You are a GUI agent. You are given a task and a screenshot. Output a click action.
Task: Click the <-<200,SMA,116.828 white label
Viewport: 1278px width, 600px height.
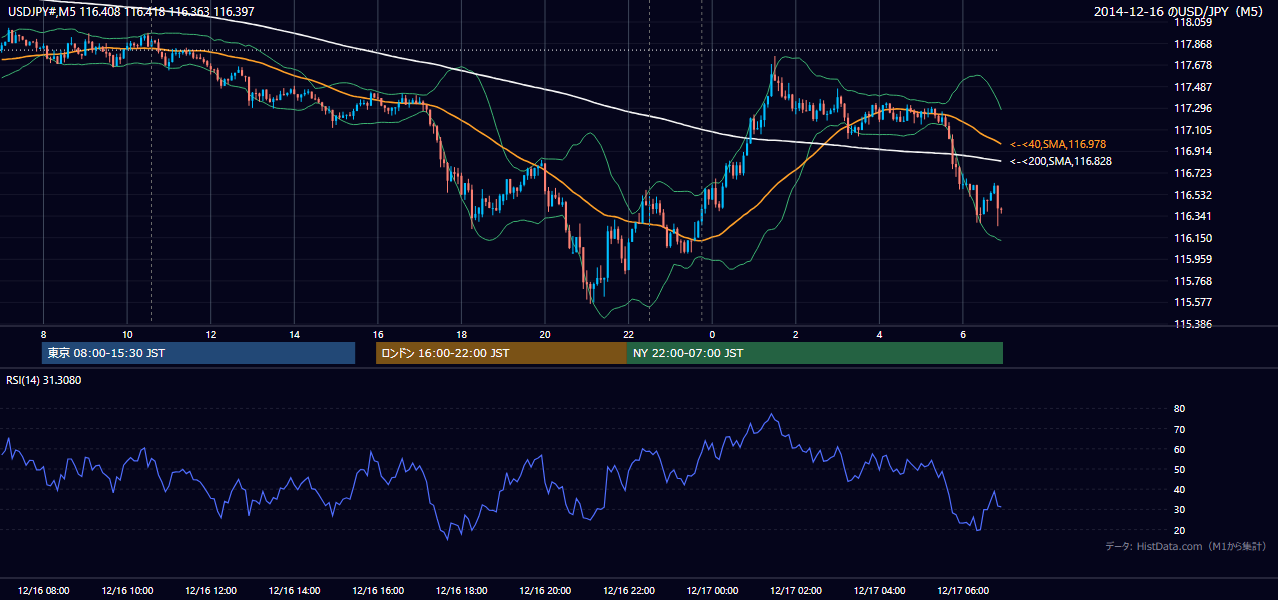coord(1061,161)
